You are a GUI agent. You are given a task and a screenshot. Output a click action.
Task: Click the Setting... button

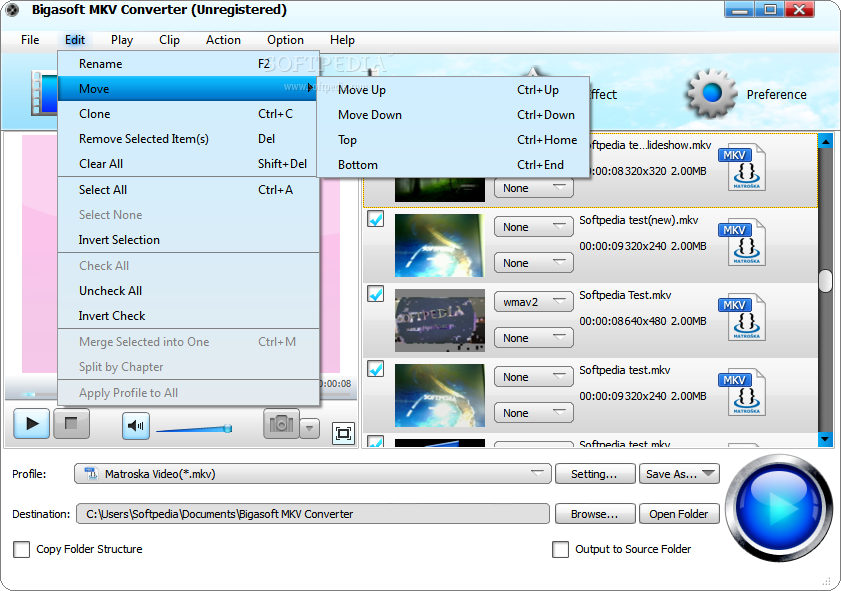tap(595, 474)
